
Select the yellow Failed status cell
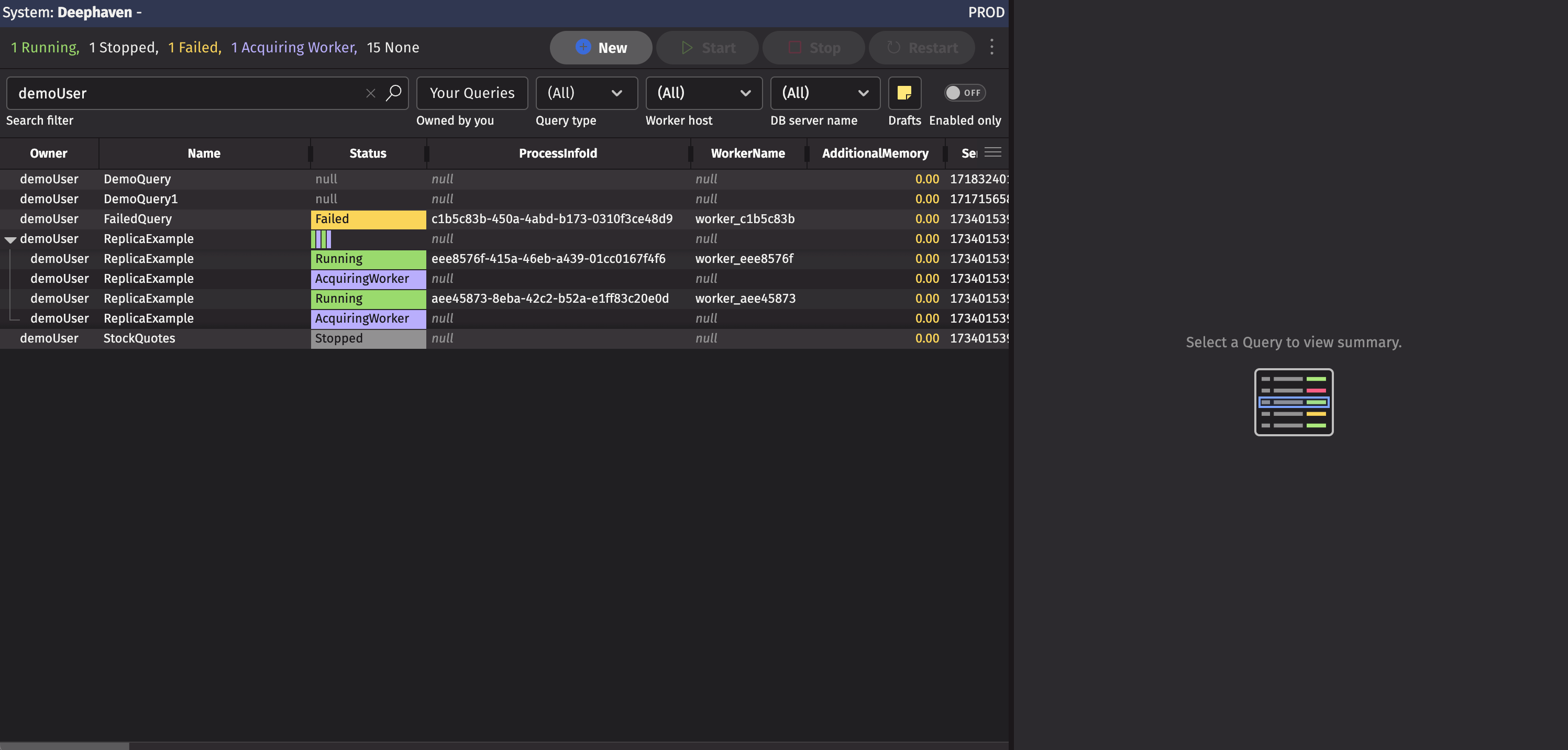368,219
